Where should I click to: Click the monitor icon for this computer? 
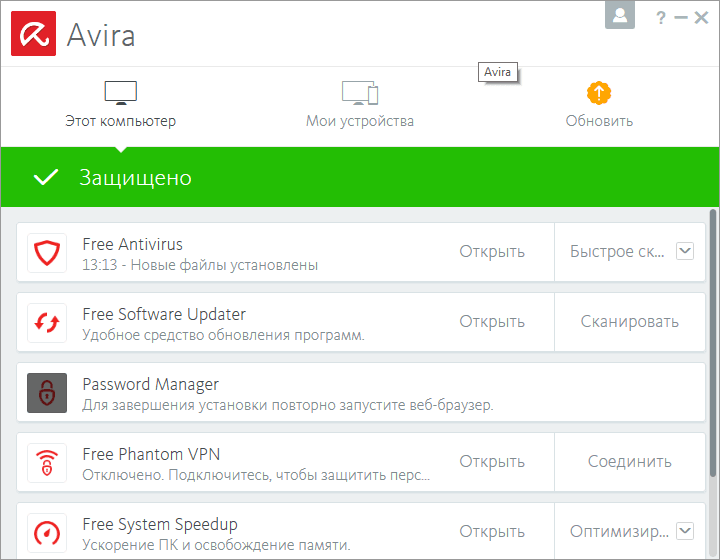(121, 93)
